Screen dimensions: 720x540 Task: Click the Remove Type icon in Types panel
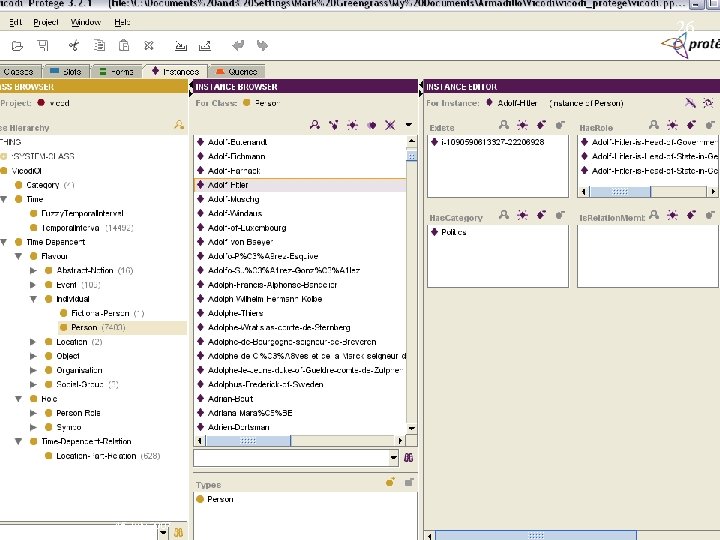(x=409, y=482)
